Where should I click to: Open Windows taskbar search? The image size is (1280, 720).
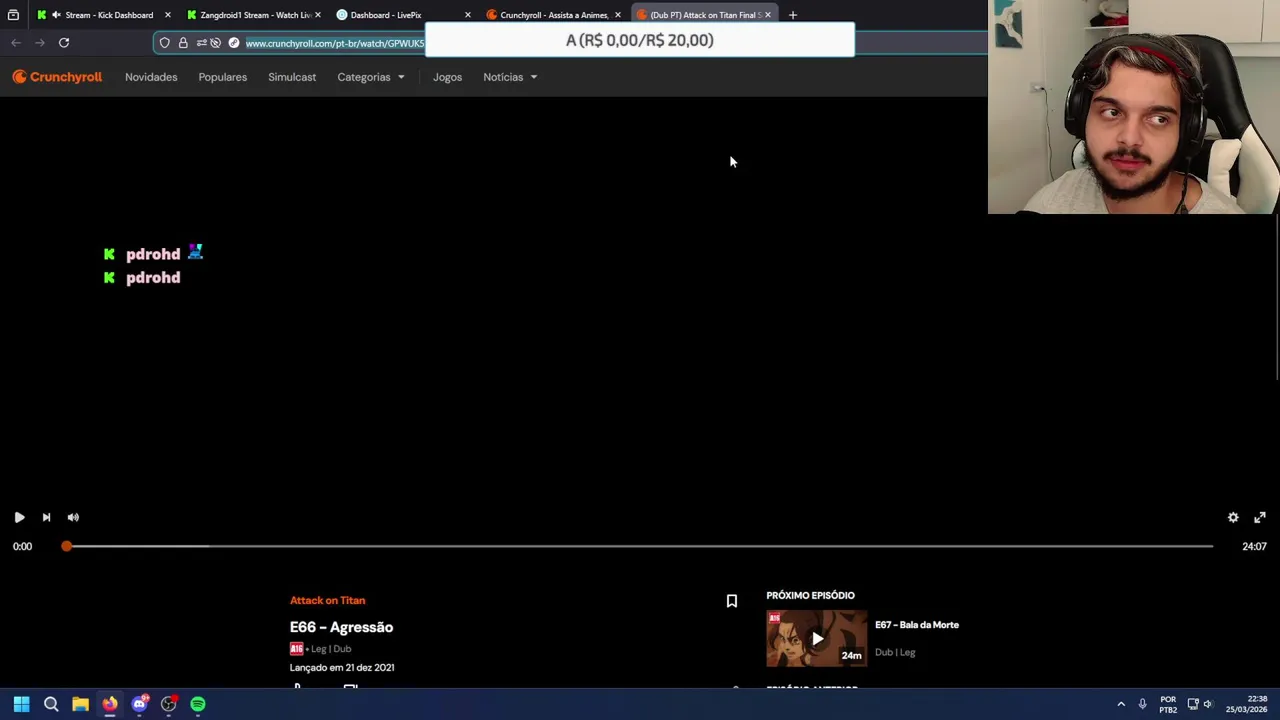(x=51, y=704)
